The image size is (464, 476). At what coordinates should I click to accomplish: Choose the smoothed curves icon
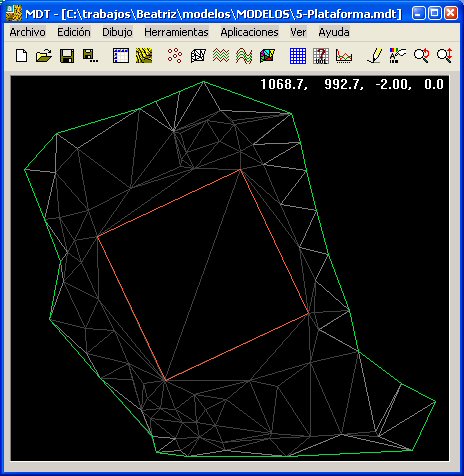point(244,55)
